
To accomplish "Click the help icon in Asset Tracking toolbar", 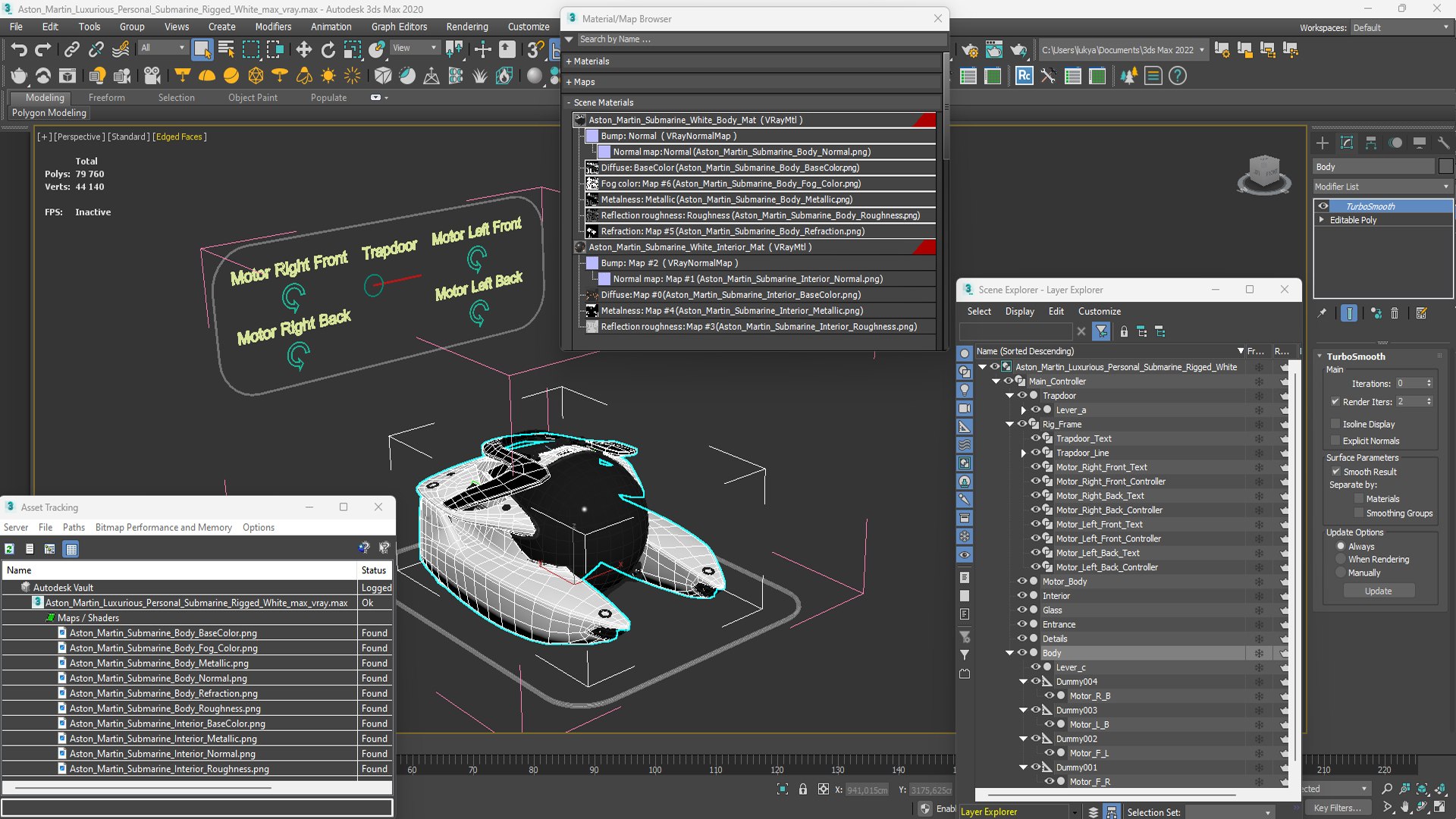I will [364, 548].
